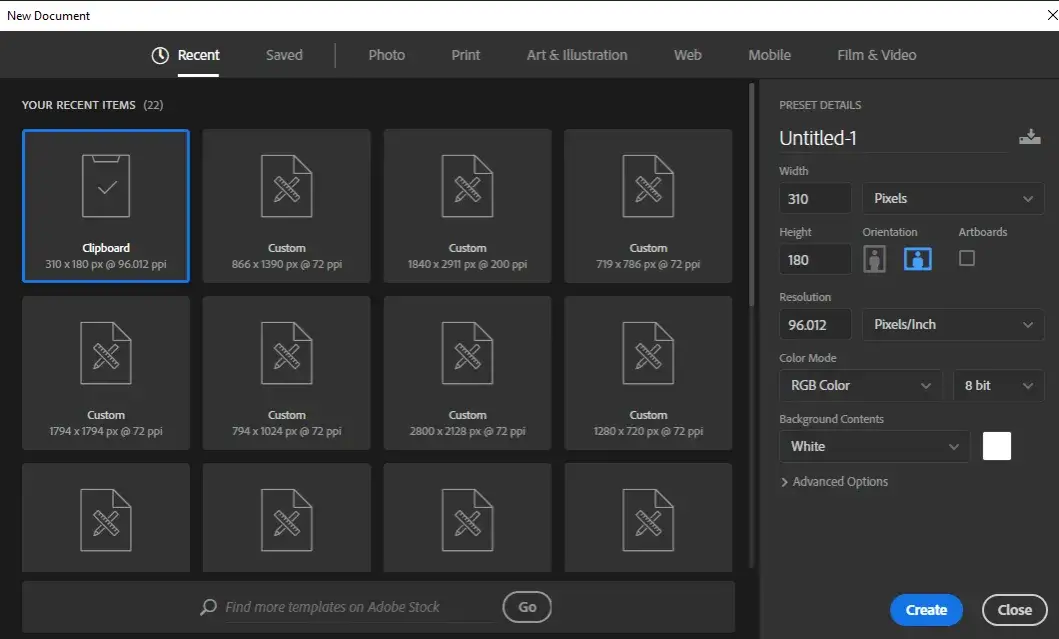
Task: Open the Print category tab
Action: tap(465, 55)
